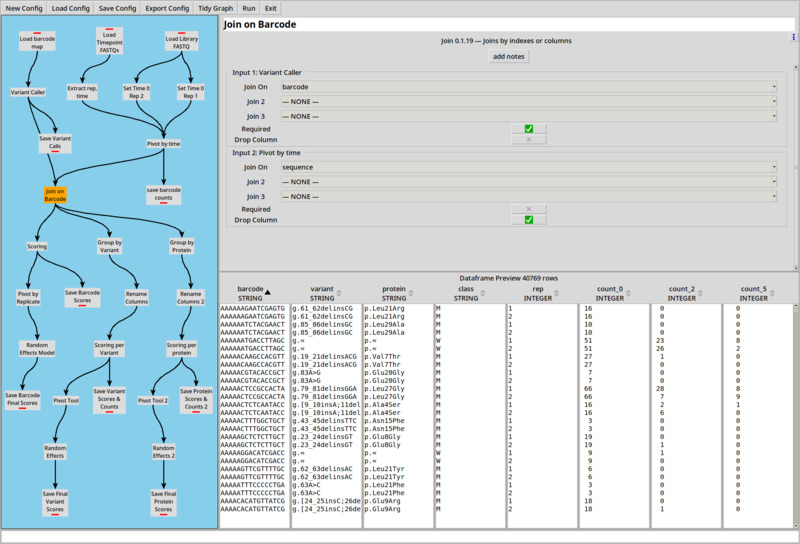Screen dimensions: 800x544
Task: Open Input 1 Join On barcode dropdown
Action: click(529, 87)
